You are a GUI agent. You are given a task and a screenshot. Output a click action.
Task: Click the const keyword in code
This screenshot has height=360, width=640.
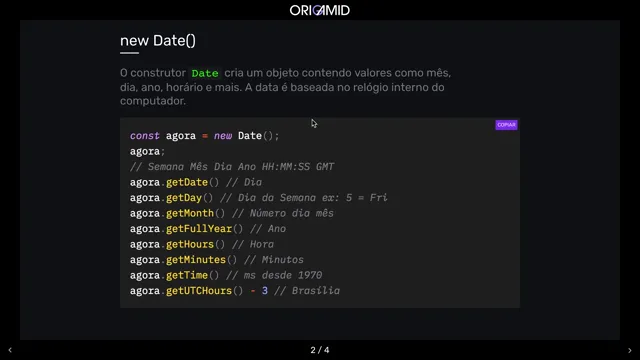coord(144,136)
